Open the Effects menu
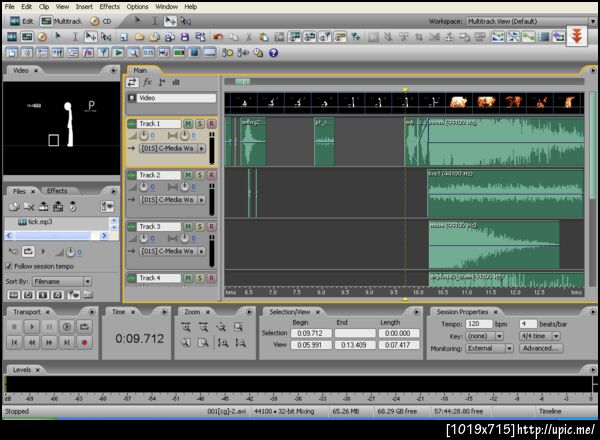The height and width of the screenshot is (440, 600). point(109,6)
